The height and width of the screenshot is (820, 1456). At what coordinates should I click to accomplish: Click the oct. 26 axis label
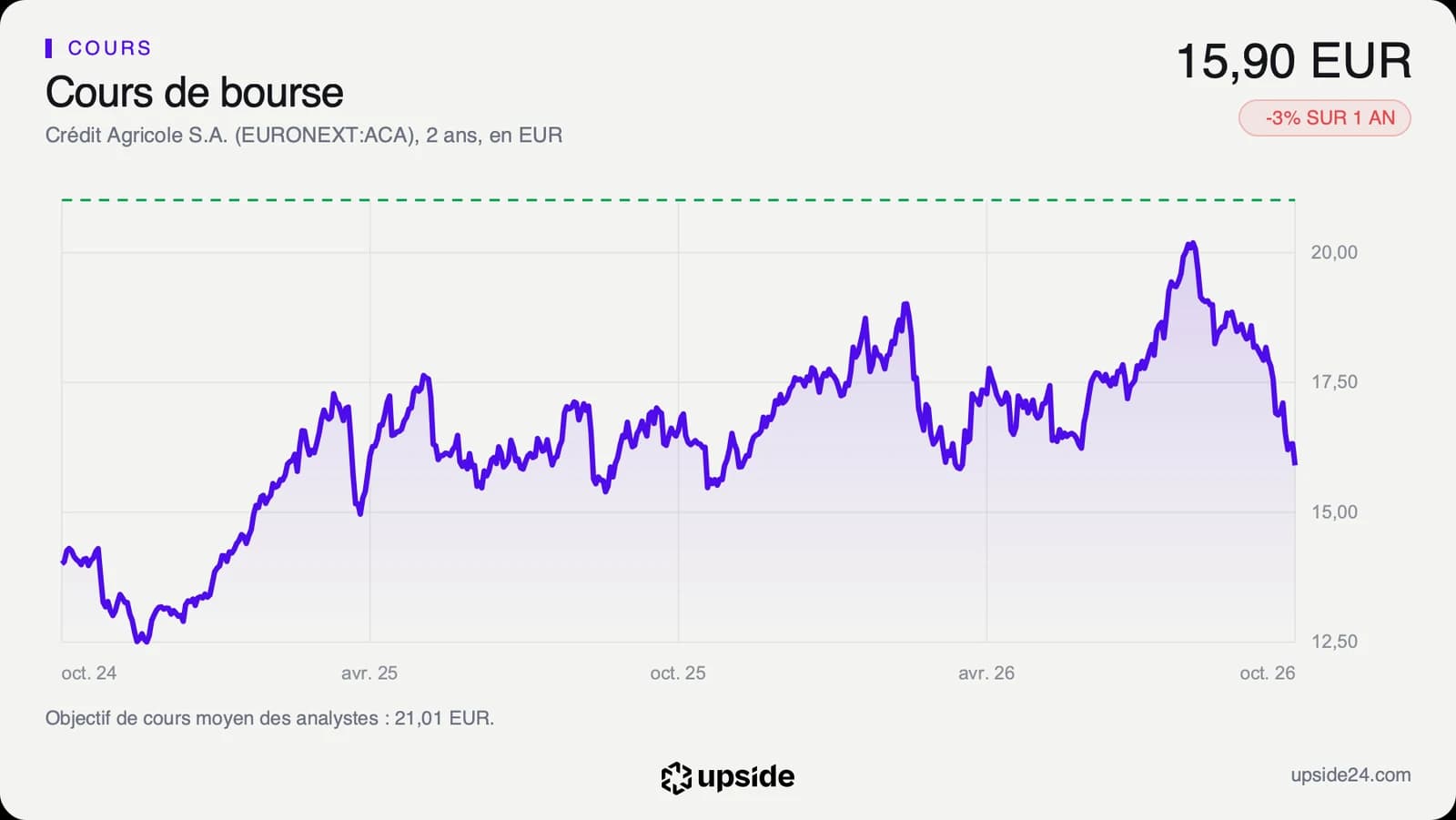[x=1267, y=673]
